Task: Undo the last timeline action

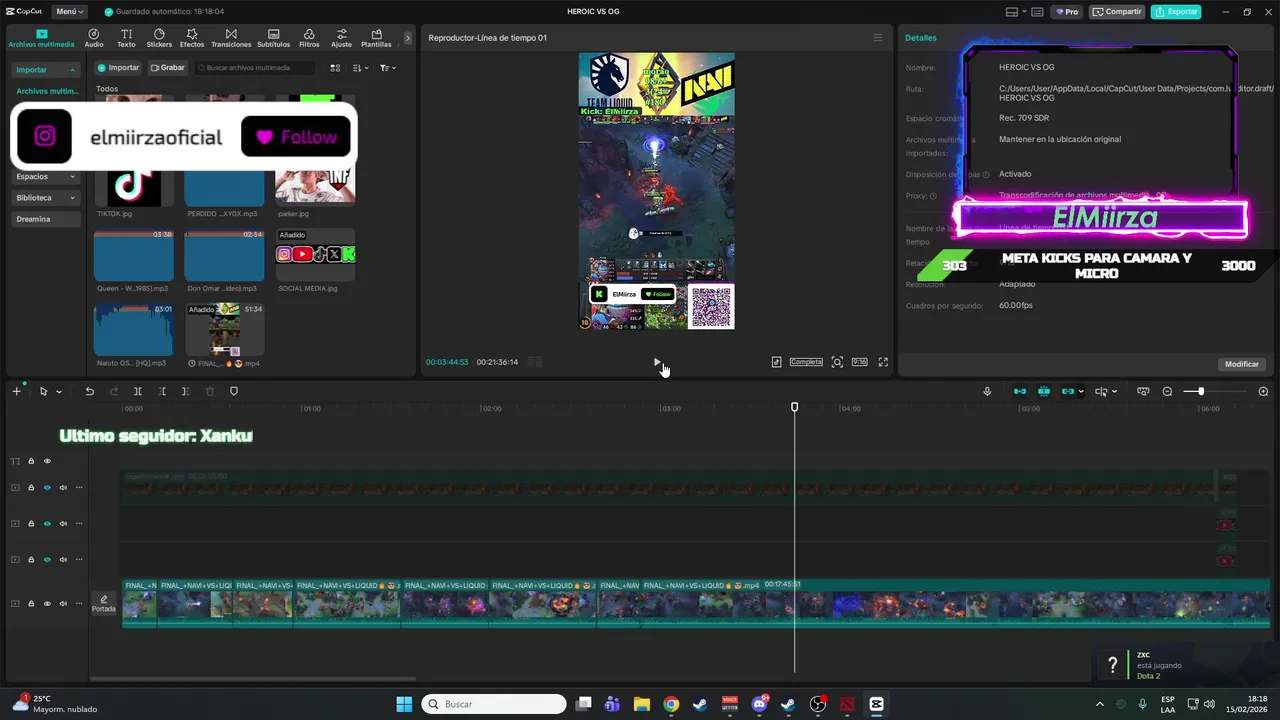Action: pos(89,391)
